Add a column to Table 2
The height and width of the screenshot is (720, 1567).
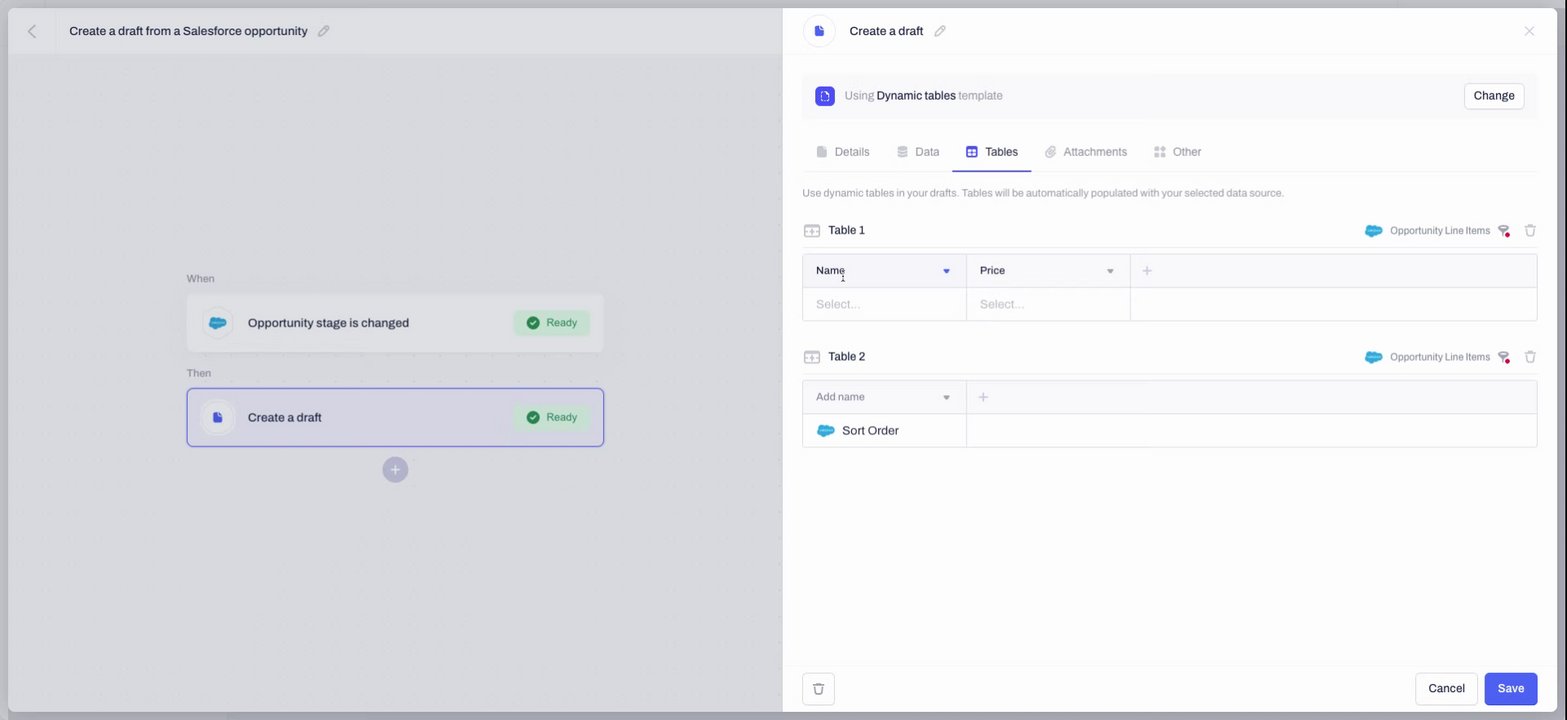(983, 397)
